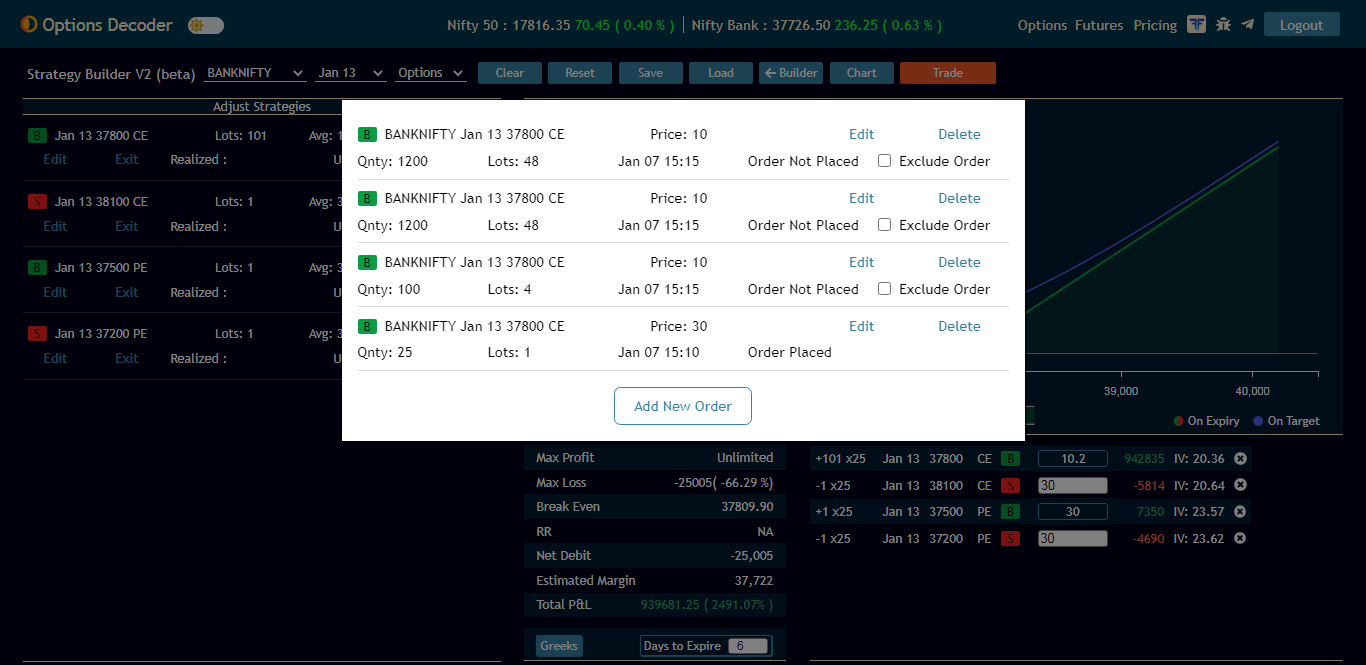The image size is (1366, 665).
Task: Open the Chart view
Action: click(x=862, y=73)
